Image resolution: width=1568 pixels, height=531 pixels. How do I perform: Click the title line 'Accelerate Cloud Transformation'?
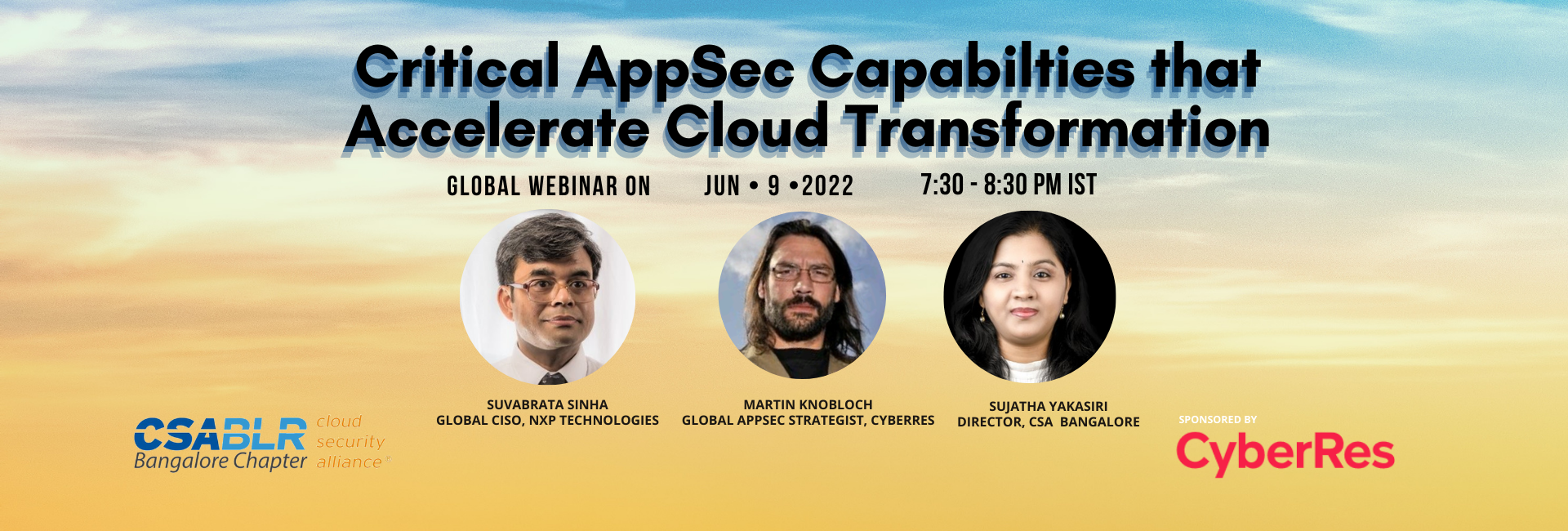[x=808, y=128]
